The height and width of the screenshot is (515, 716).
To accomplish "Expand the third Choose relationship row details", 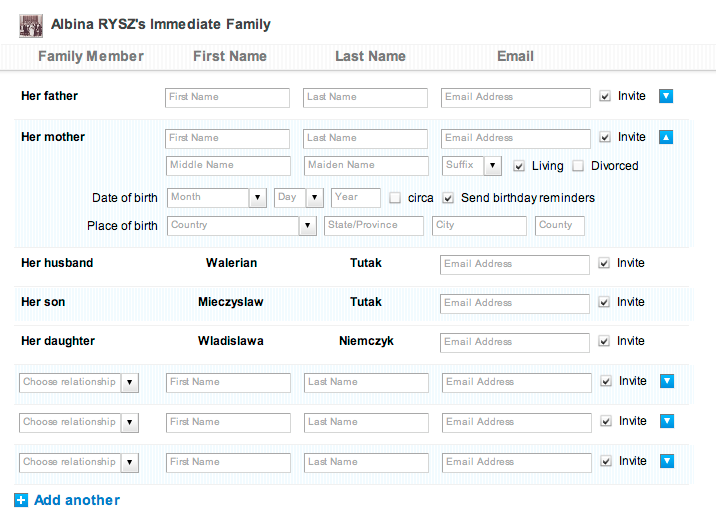I will [x=667, y=461].
